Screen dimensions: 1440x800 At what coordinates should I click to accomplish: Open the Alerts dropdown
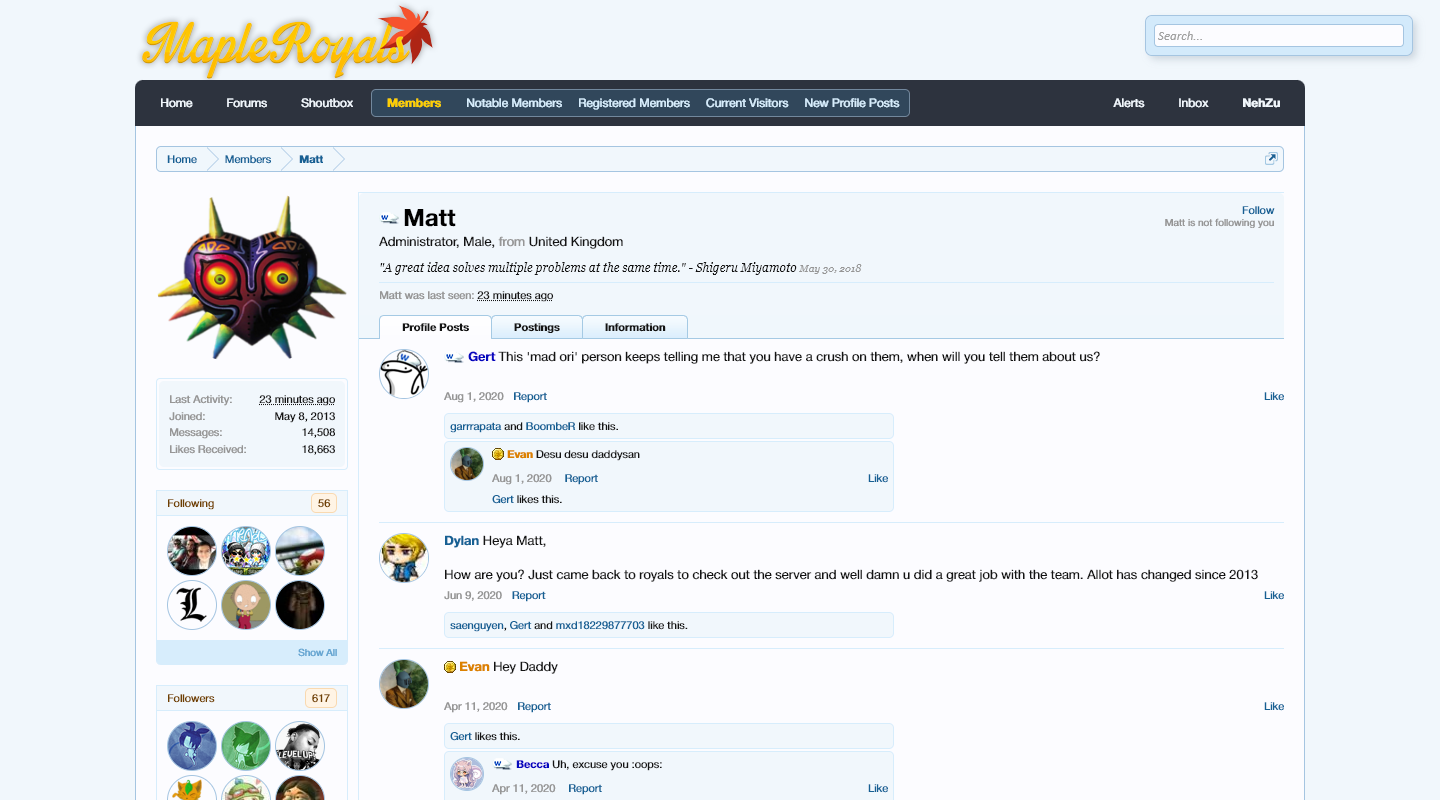(1128, 103)
